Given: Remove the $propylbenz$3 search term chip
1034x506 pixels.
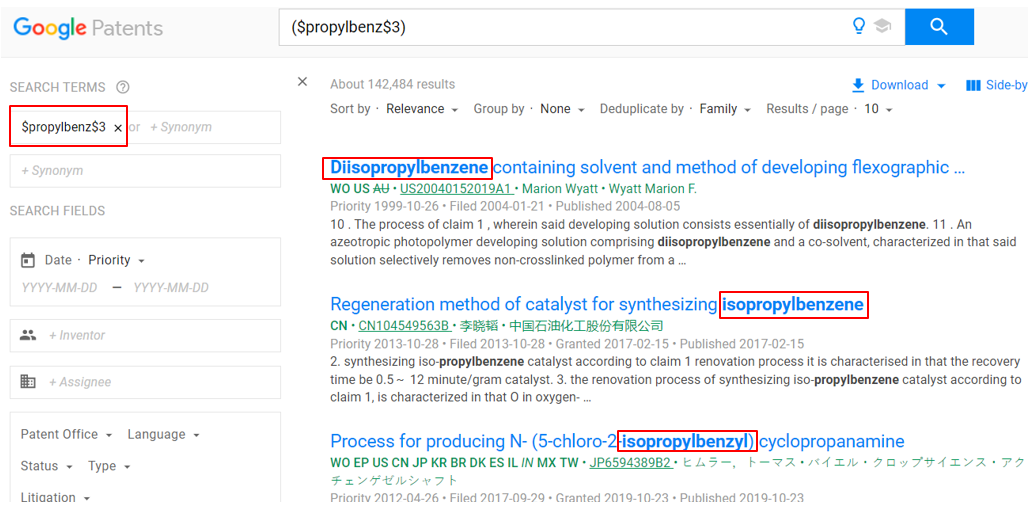Looking at the screenshot, I should point(118,128).
